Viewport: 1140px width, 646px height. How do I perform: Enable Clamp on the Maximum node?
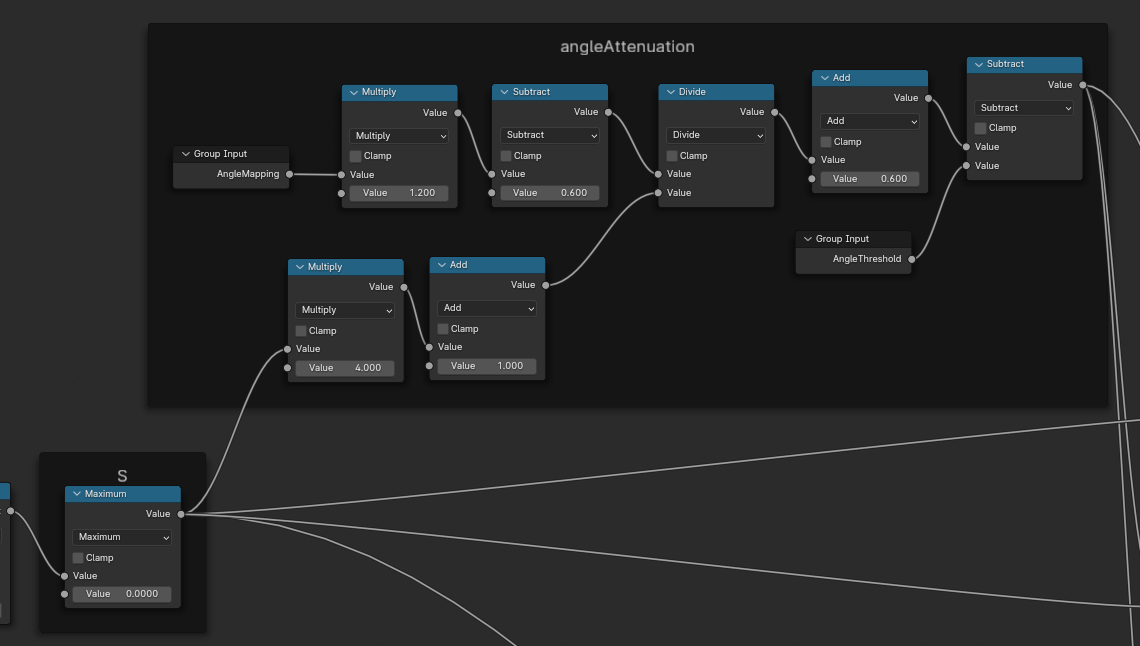[x=79, y=558]
